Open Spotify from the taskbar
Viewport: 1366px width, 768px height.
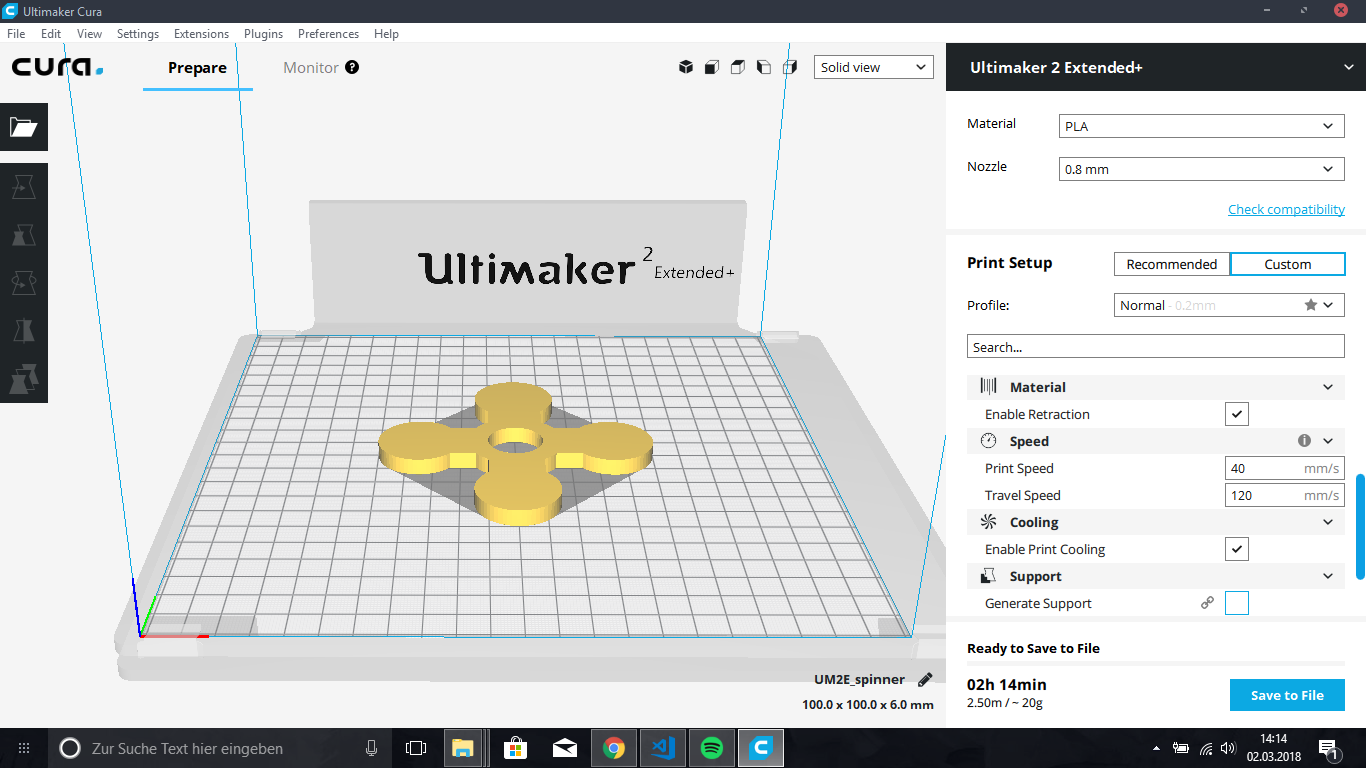712,748
